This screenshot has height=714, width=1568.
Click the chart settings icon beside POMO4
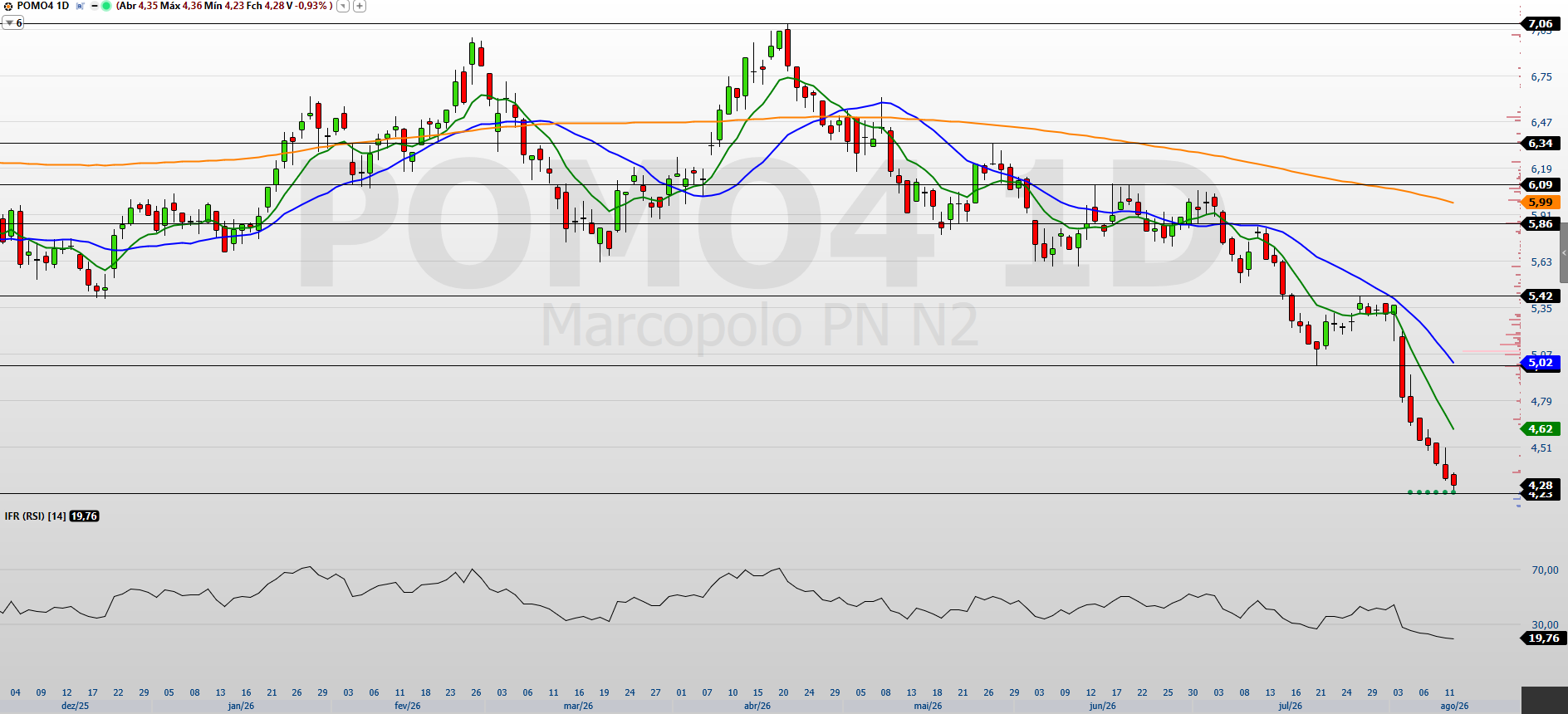click(8, 6)
